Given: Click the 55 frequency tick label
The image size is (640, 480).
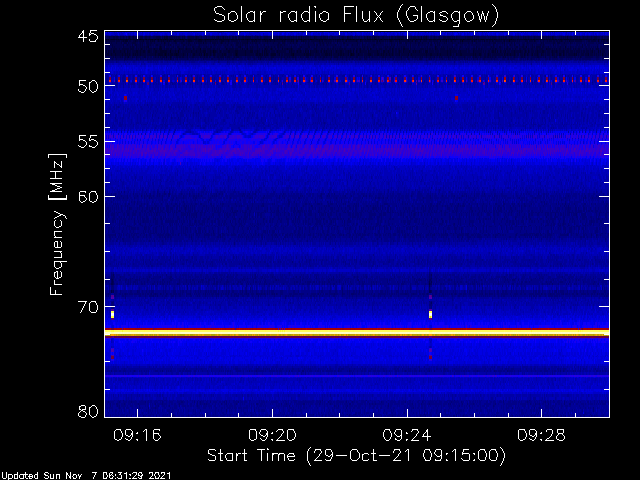Looking at the screenshot, I should (x=88, y=142).
